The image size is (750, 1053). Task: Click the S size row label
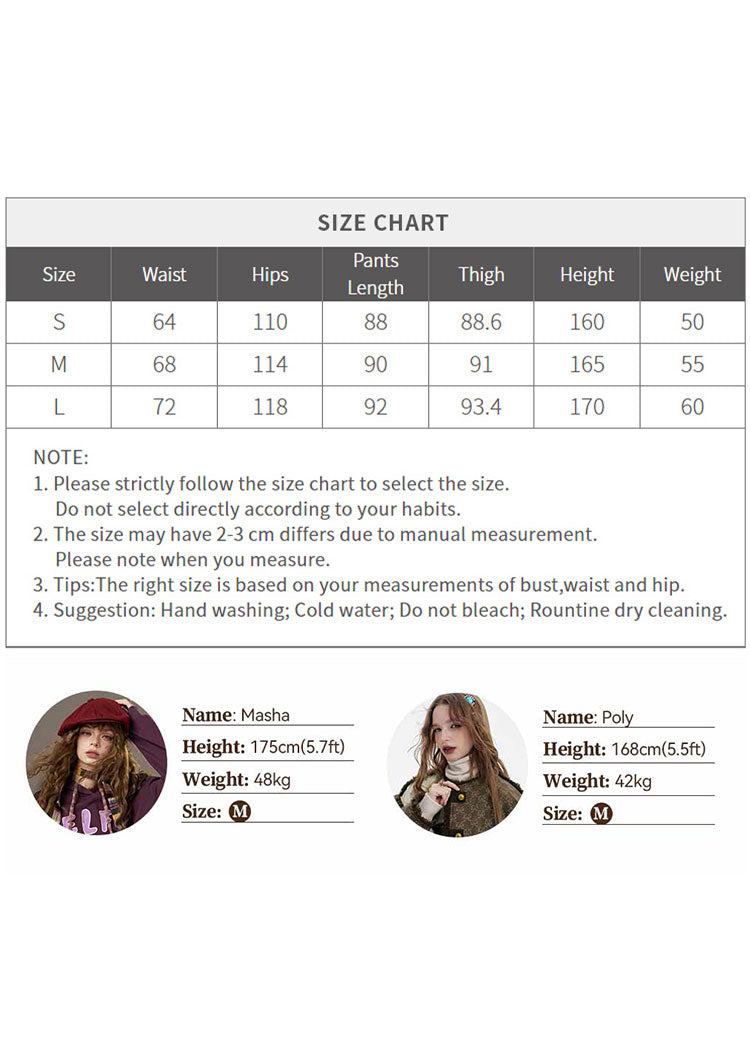coord(59,322)
